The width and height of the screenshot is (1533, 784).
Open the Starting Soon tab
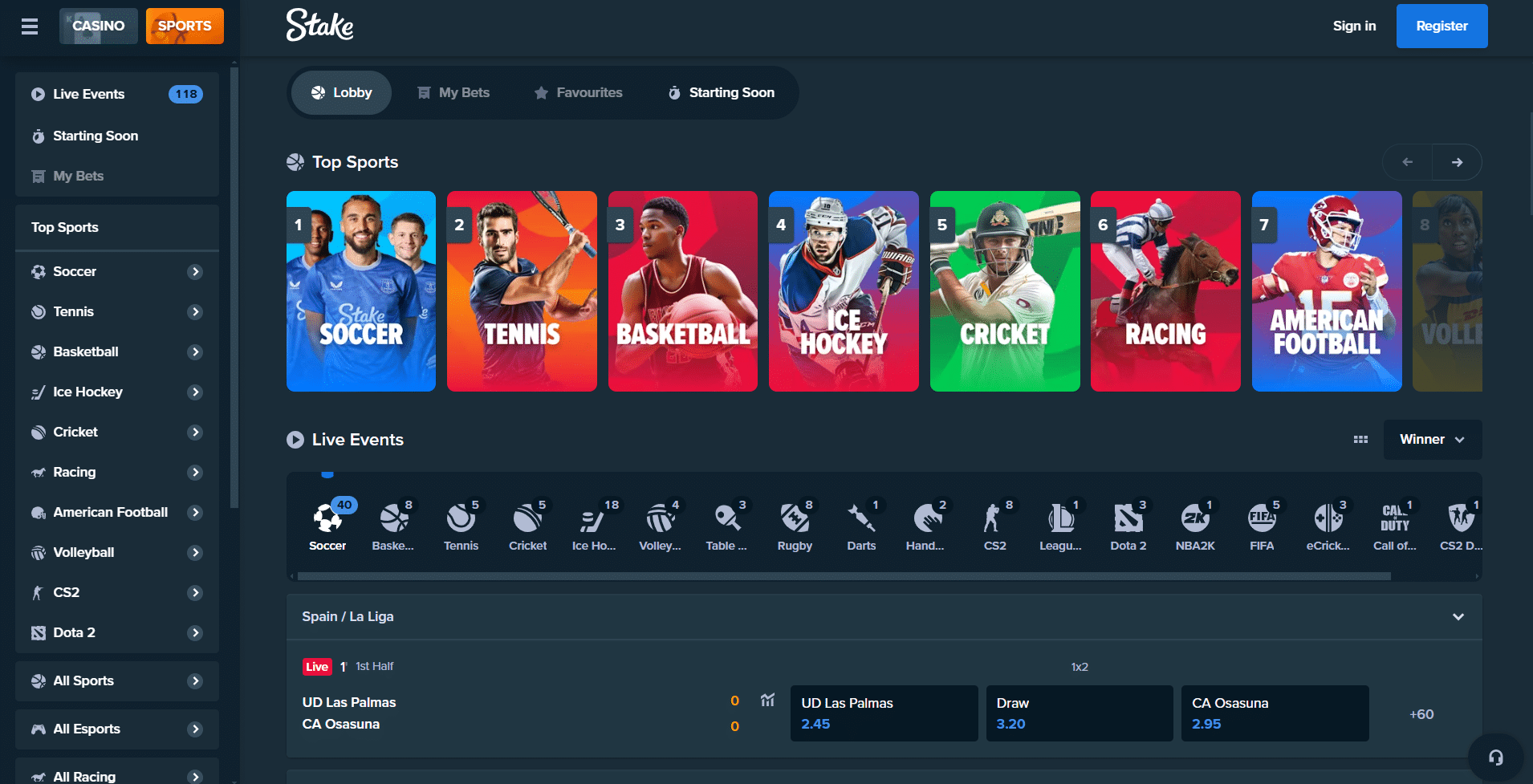[x=722, y=93]
